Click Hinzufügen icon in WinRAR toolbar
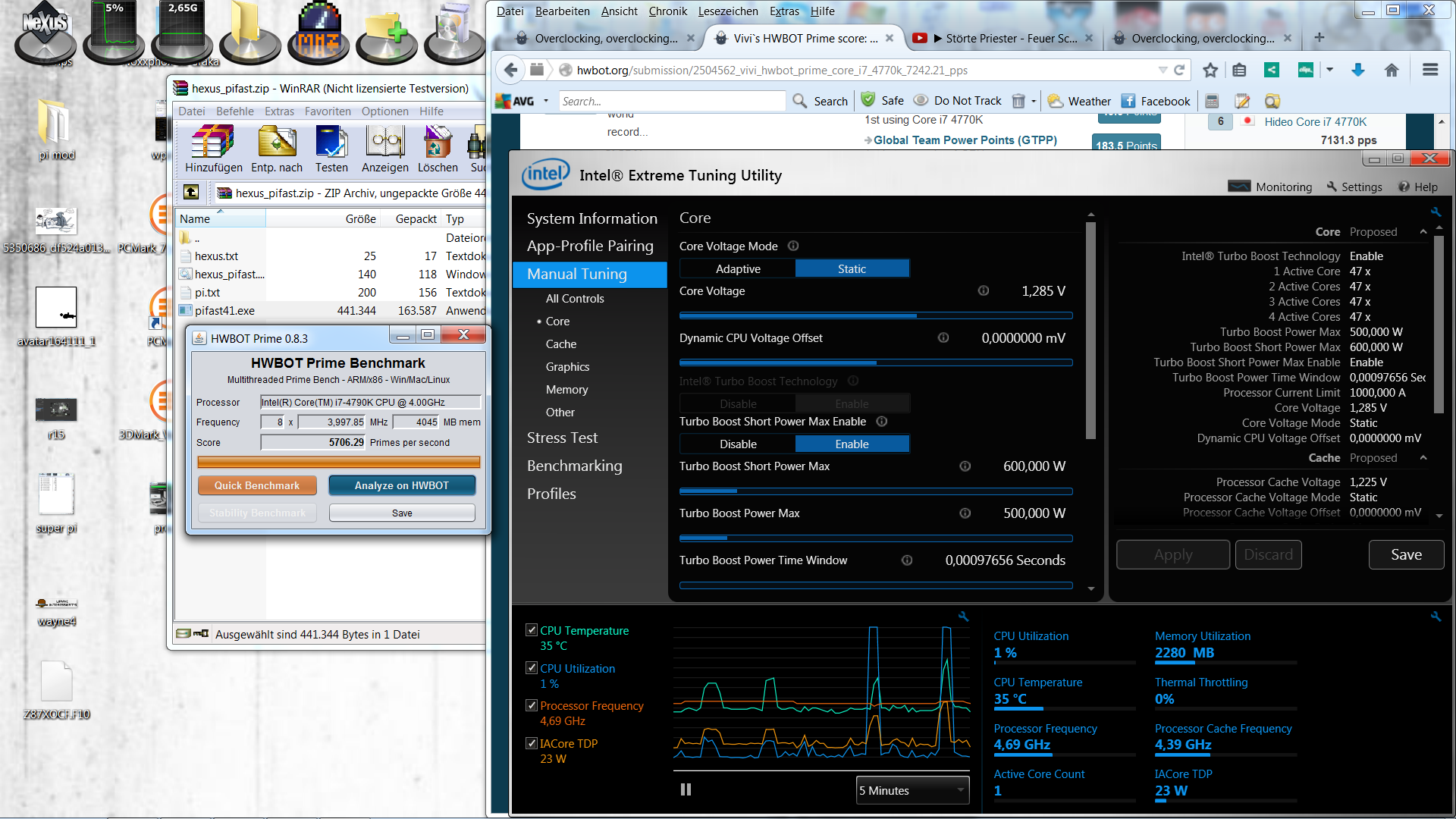 click(212, 149)
